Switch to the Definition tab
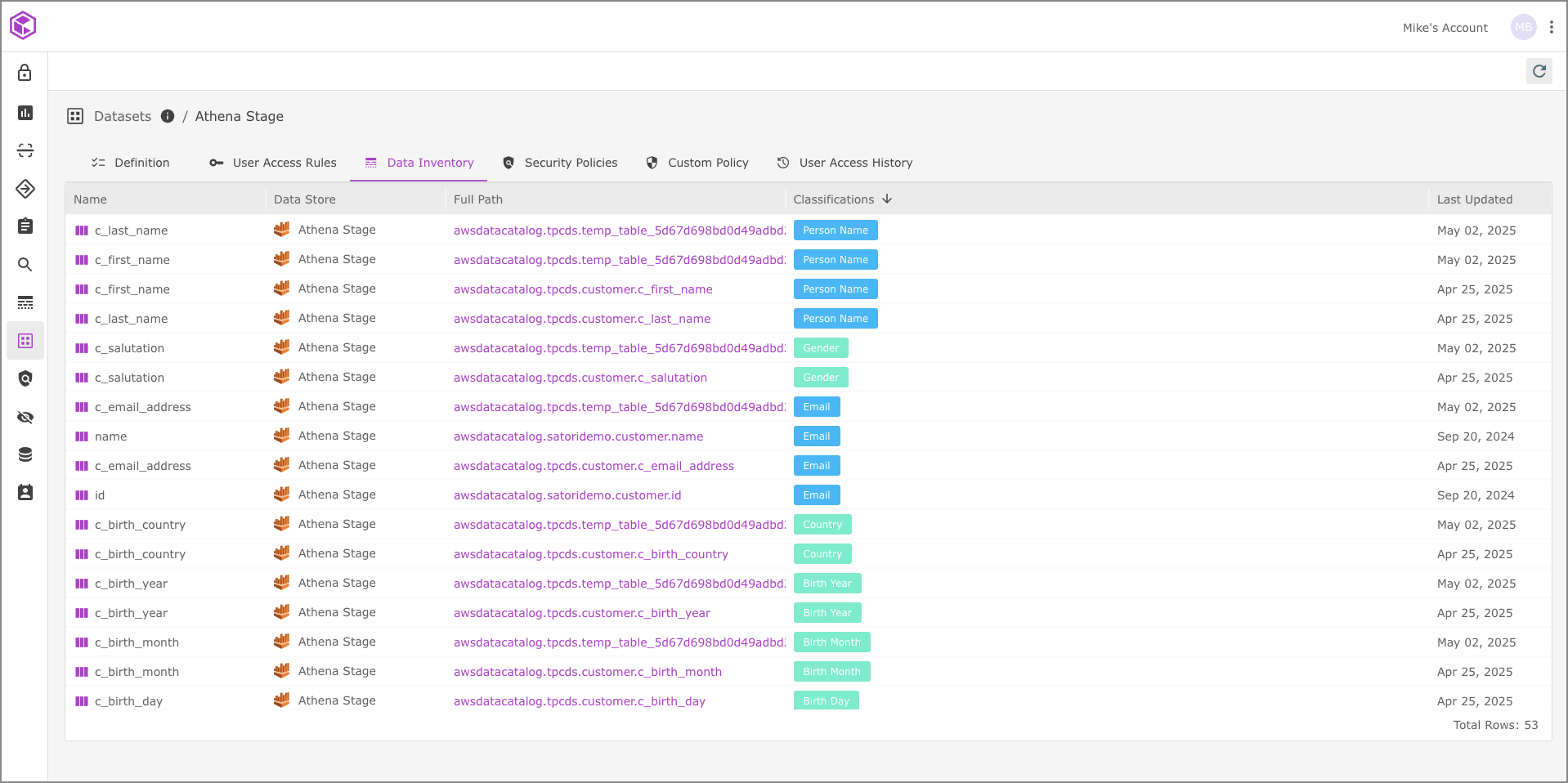 130,163
